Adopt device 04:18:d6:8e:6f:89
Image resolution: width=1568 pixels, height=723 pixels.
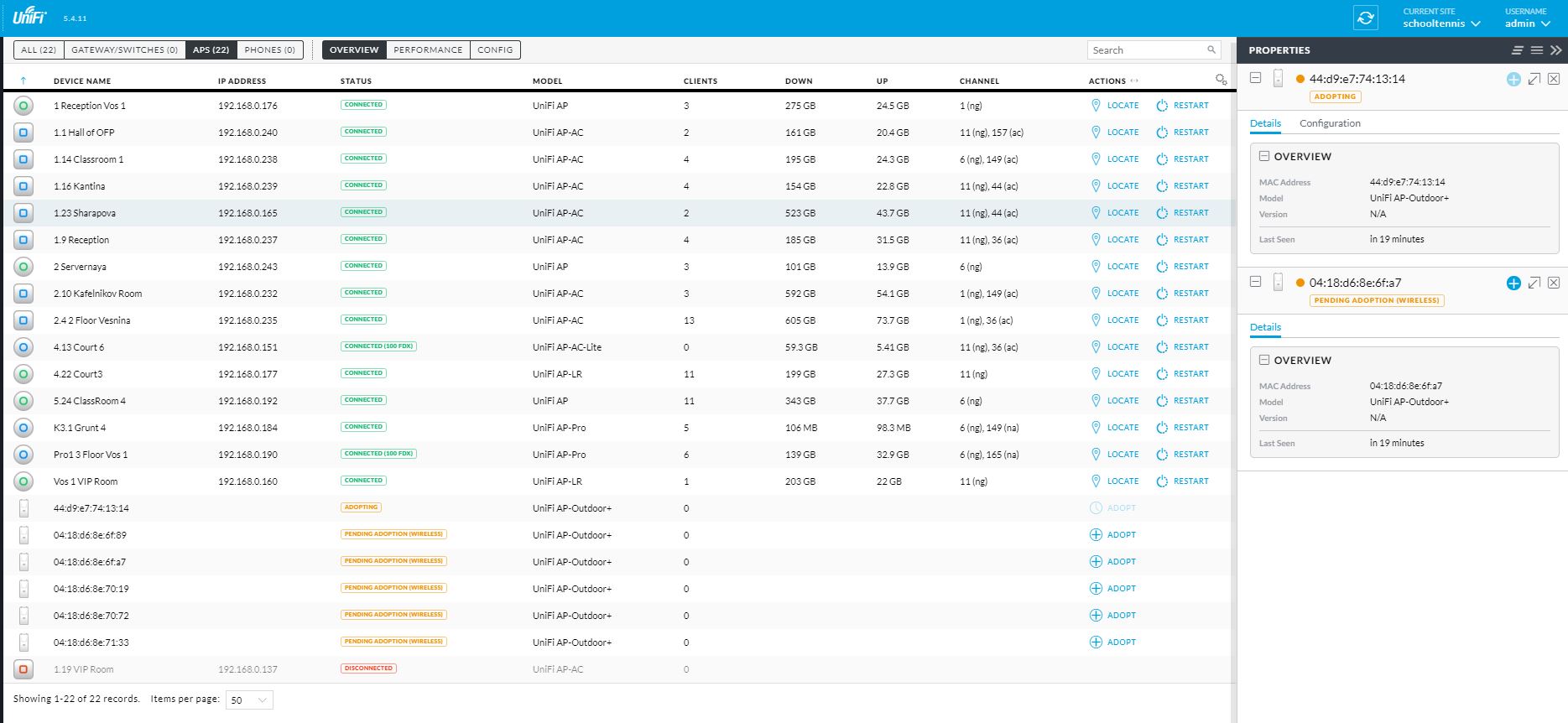pos(1112,535)
